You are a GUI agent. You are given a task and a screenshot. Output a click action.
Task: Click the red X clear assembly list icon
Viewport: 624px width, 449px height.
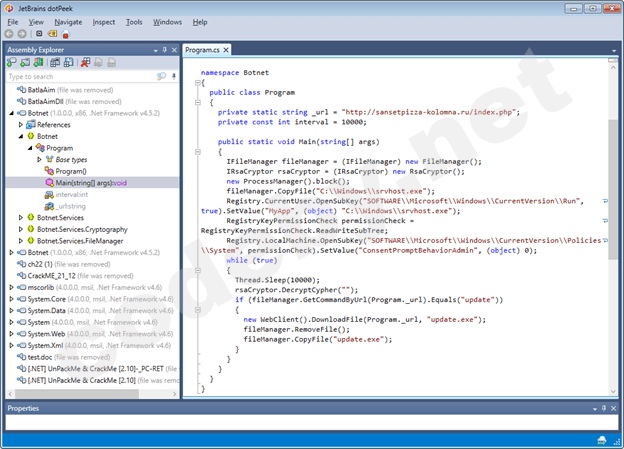(x=85, y=62)
